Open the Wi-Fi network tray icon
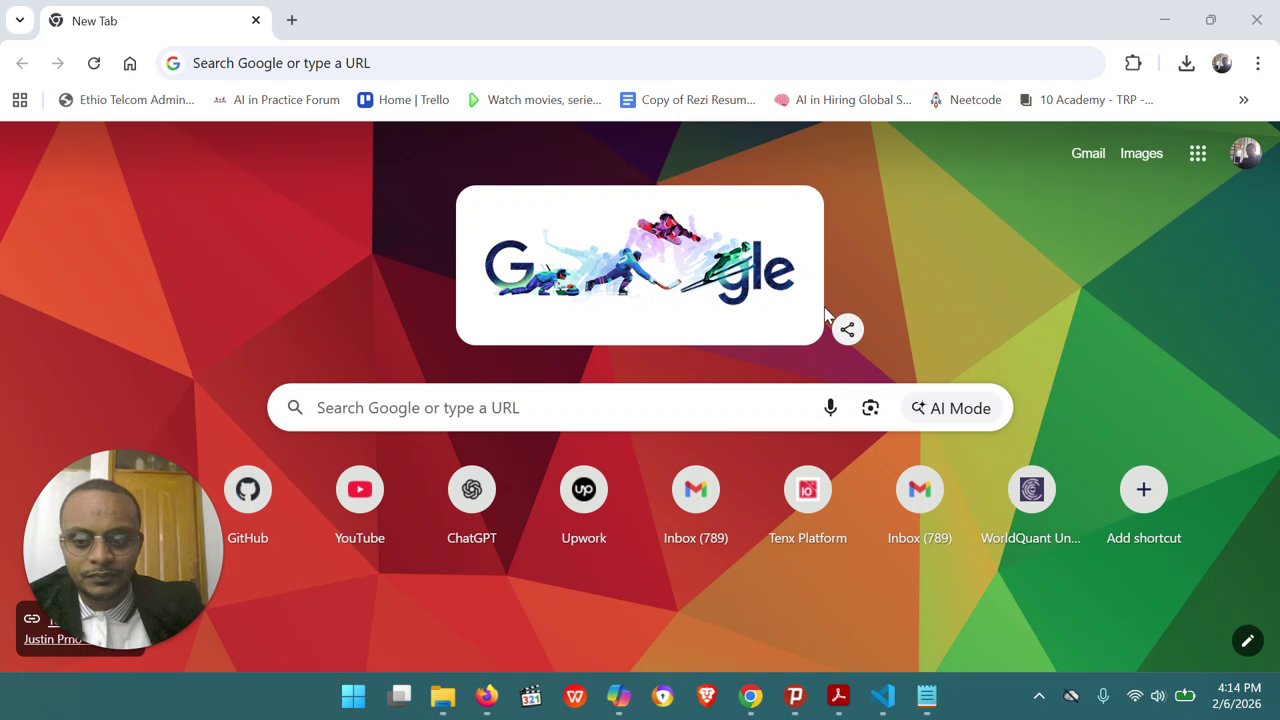Screen dimensions: 1280x720 click(1135, 696)
